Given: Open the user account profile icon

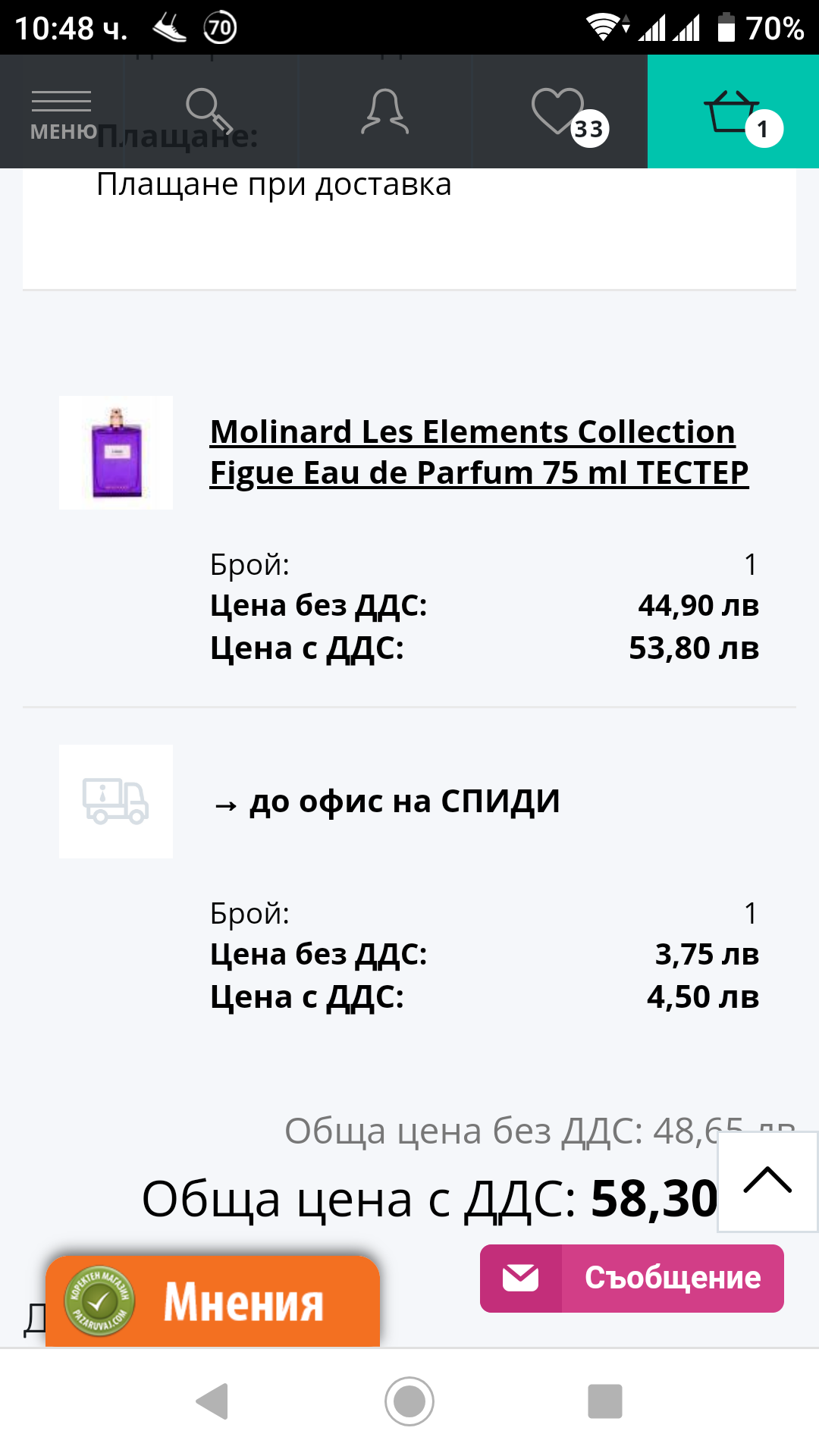Looking at the screenshot, I should pyautogui.click(x=385, y=111).
